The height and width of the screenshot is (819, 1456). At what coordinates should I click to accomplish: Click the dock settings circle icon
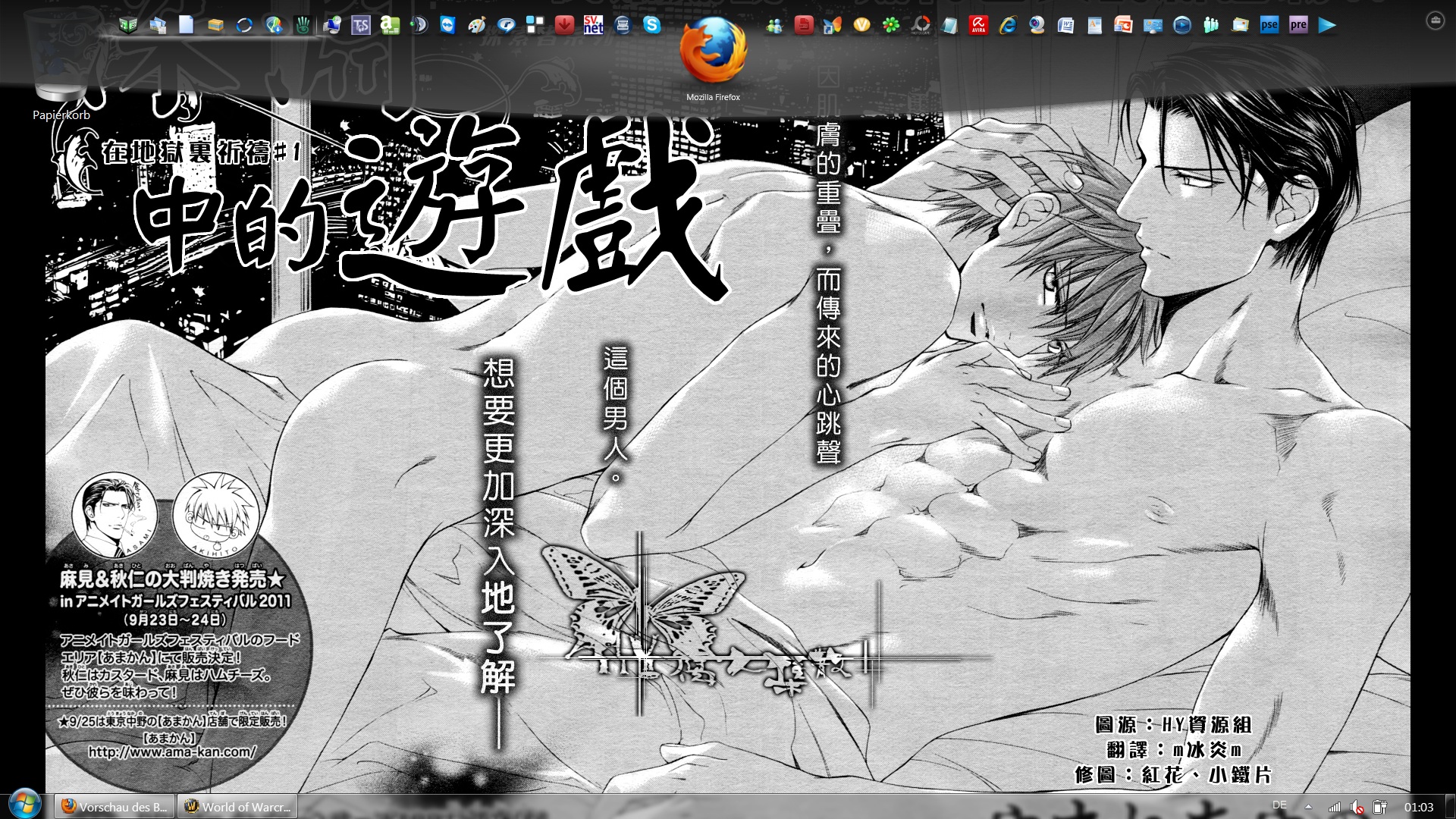pos(1435,20)
